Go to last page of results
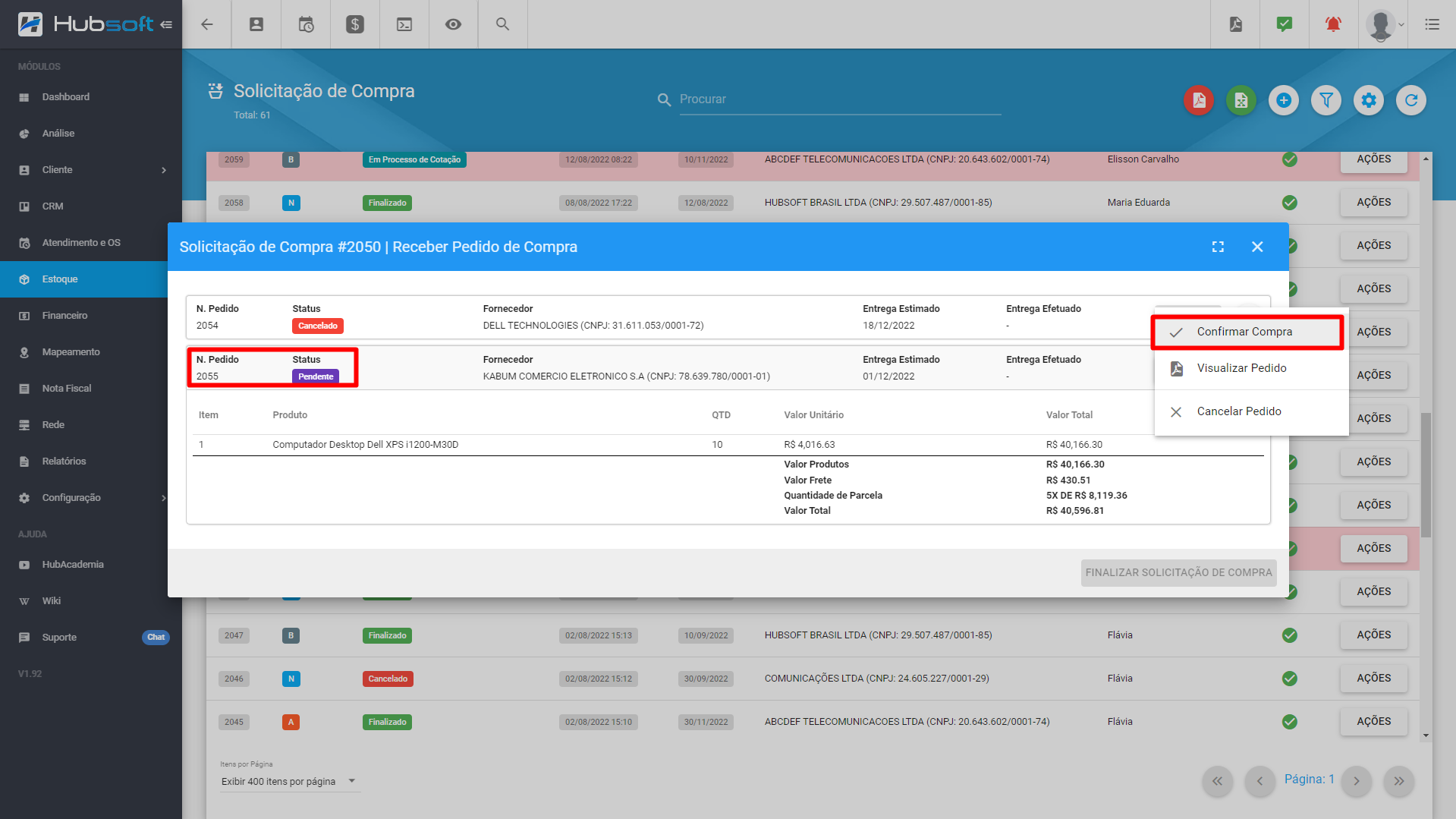Image resolution: width=1456 pixels, height=819 pixels. pos(1399,781)
